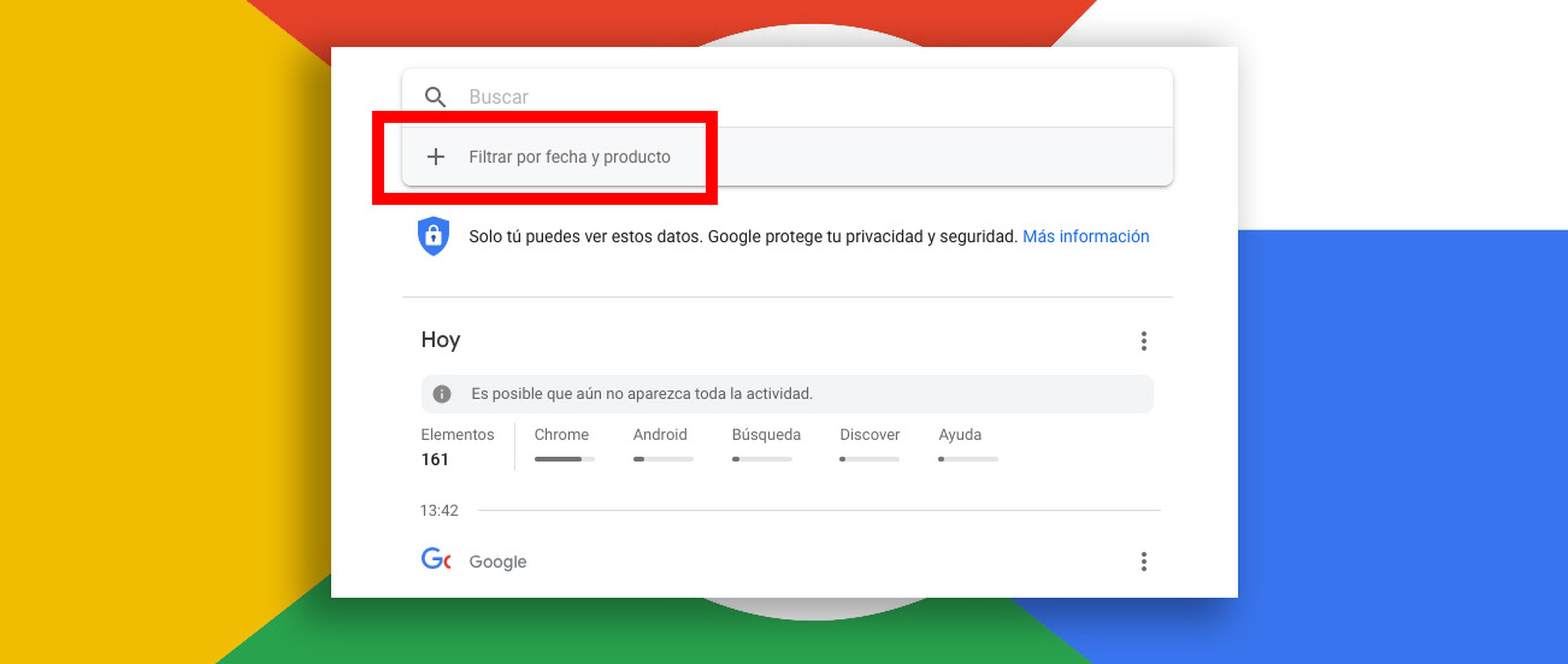Select the Hoy section heading
Image resolution: width=1568 pixels, height=664 pixels.
(x=441, y=340)
